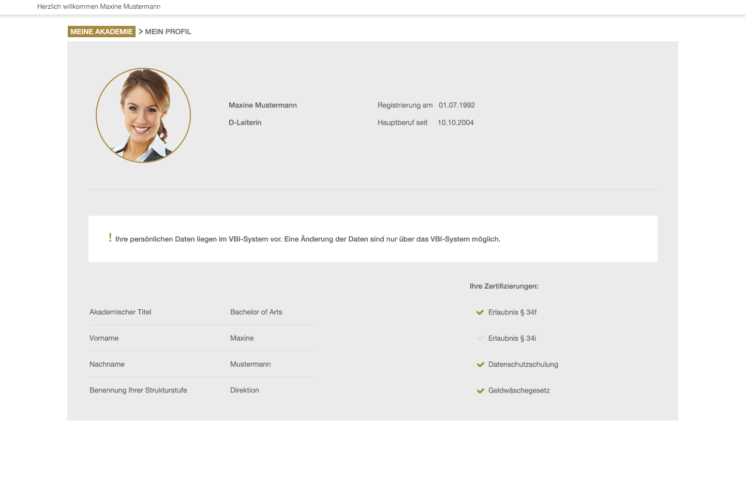Click the VBI-System notice text
The image size is (745, 497).
(x=307, y=239)
